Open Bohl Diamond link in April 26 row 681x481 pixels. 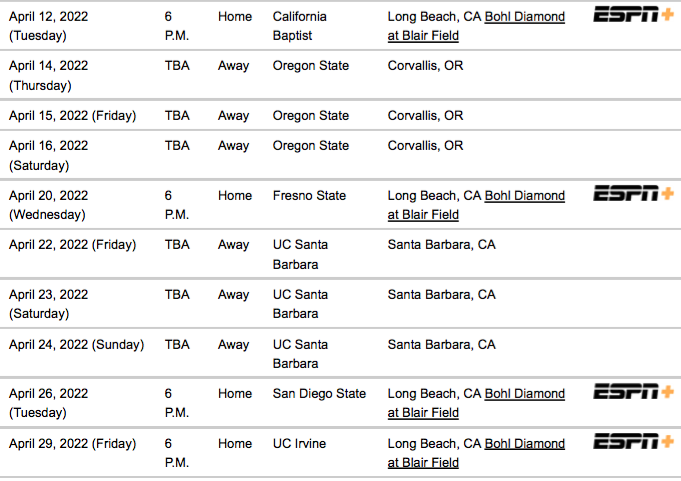pyautogui.click(x=476, y=403)
